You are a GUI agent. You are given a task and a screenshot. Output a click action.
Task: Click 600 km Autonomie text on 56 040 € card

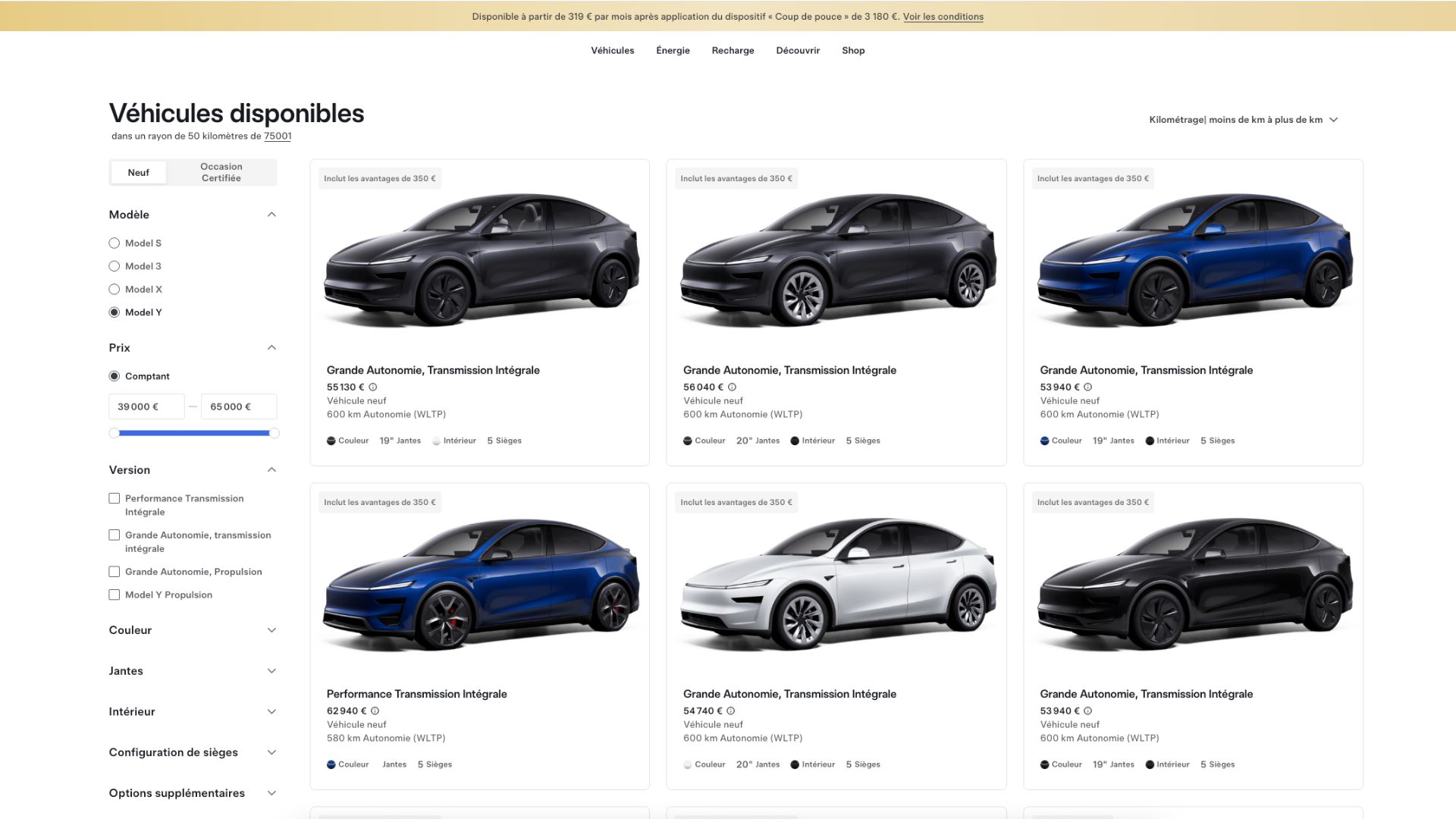click(x=742, y=414)
